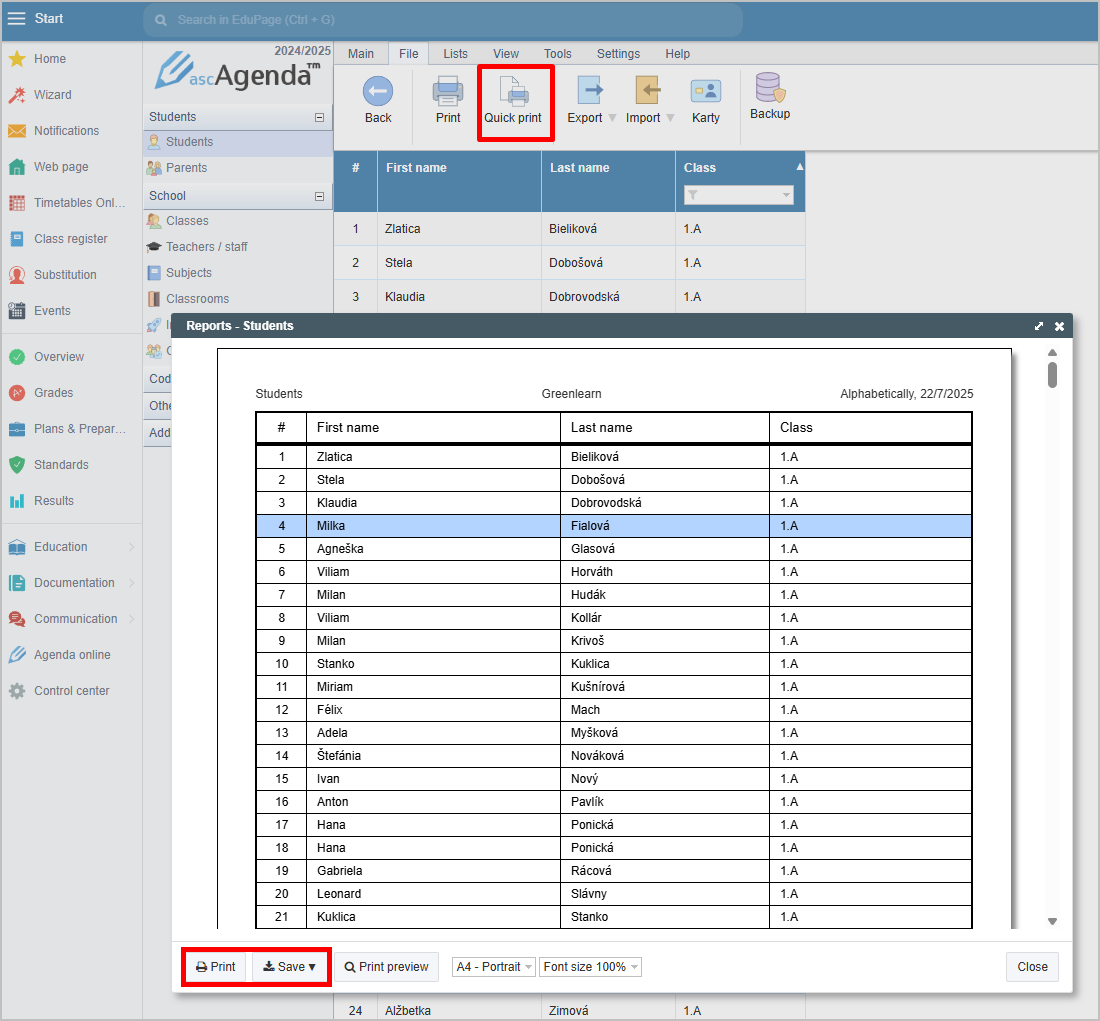Viewport: 1100px width, 1021px height.
Task: Expand the Reports dialog to fullscreen
Action: pos(1039,326)
